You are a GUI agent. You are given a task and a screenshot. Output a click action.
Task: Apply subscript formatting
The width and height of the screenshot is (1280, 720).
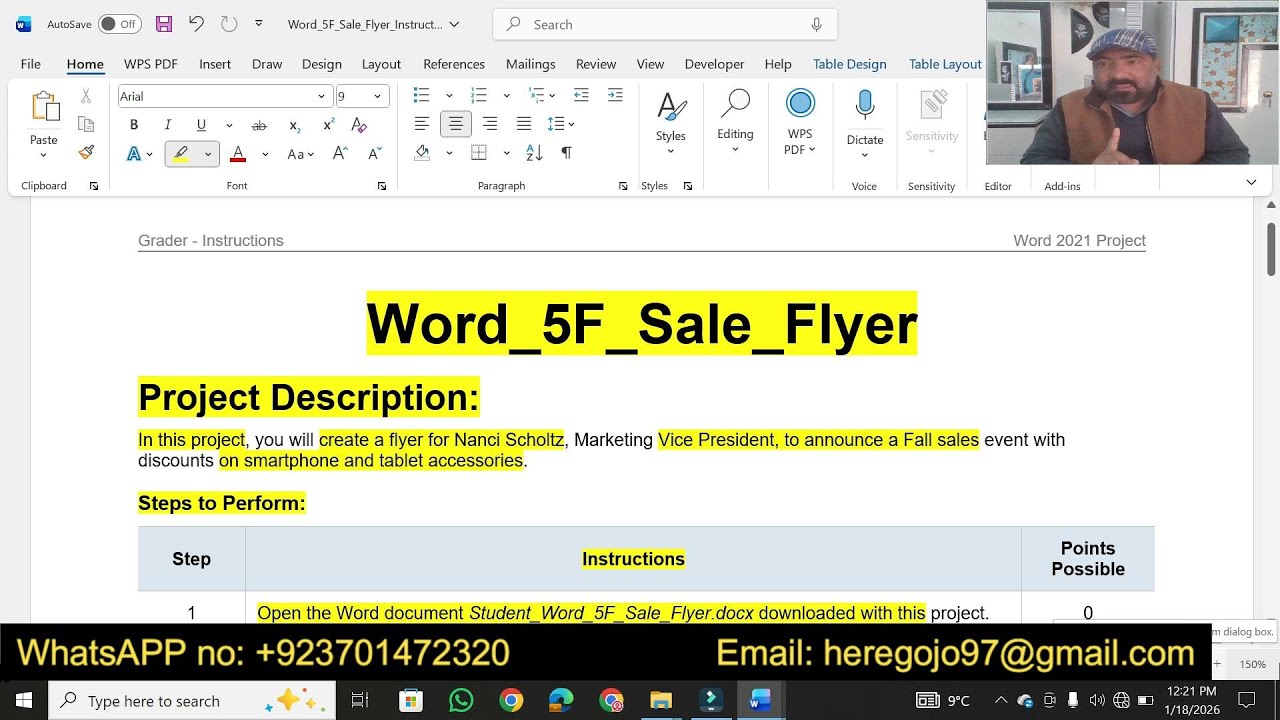click(294, 125)
